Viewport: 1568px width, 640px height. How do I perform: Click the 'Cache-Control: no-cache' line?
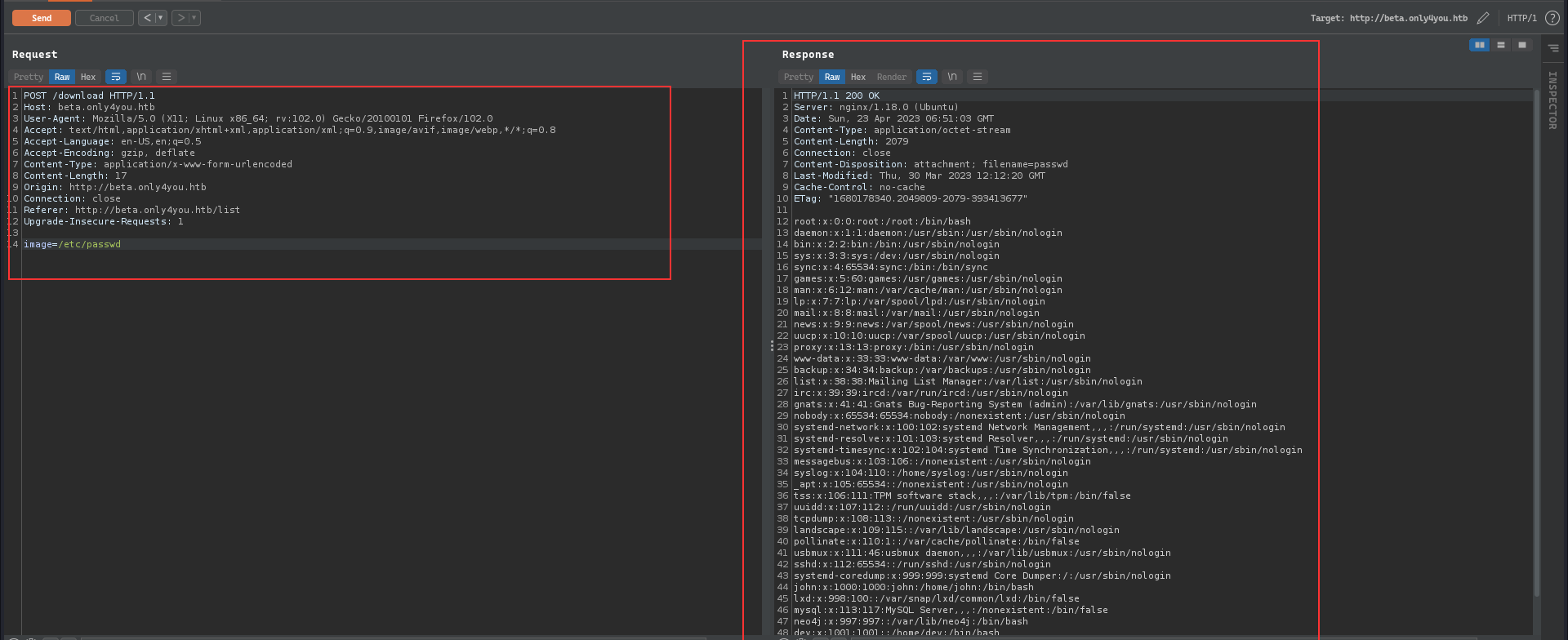tap(860, 187)
